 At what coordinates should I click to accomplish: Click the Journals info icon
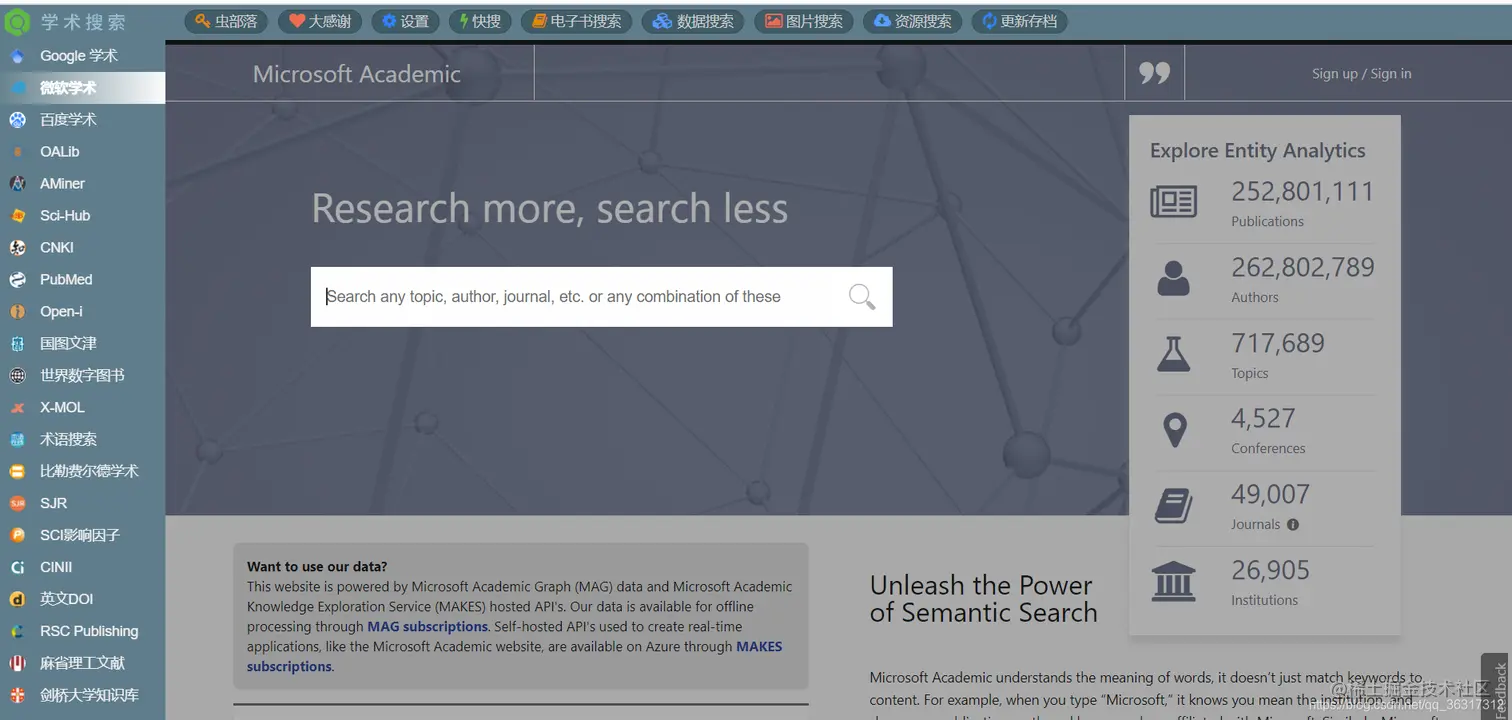point(1293,525)
